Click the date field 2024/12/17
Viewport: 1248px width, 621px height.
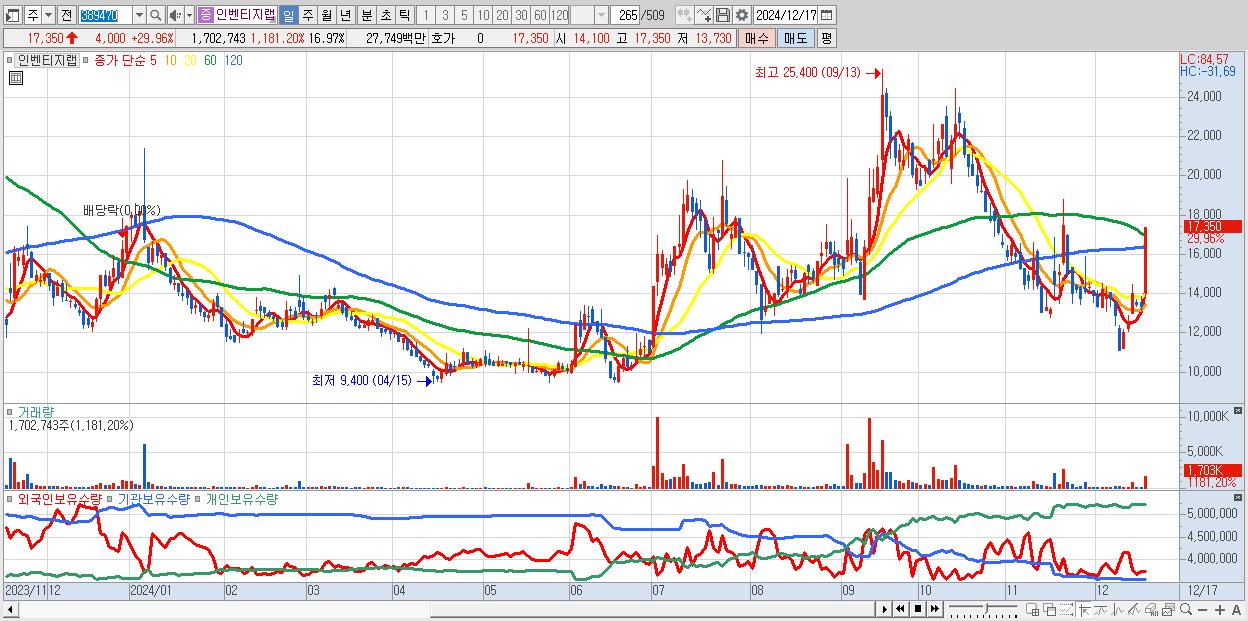coord(785,15)
